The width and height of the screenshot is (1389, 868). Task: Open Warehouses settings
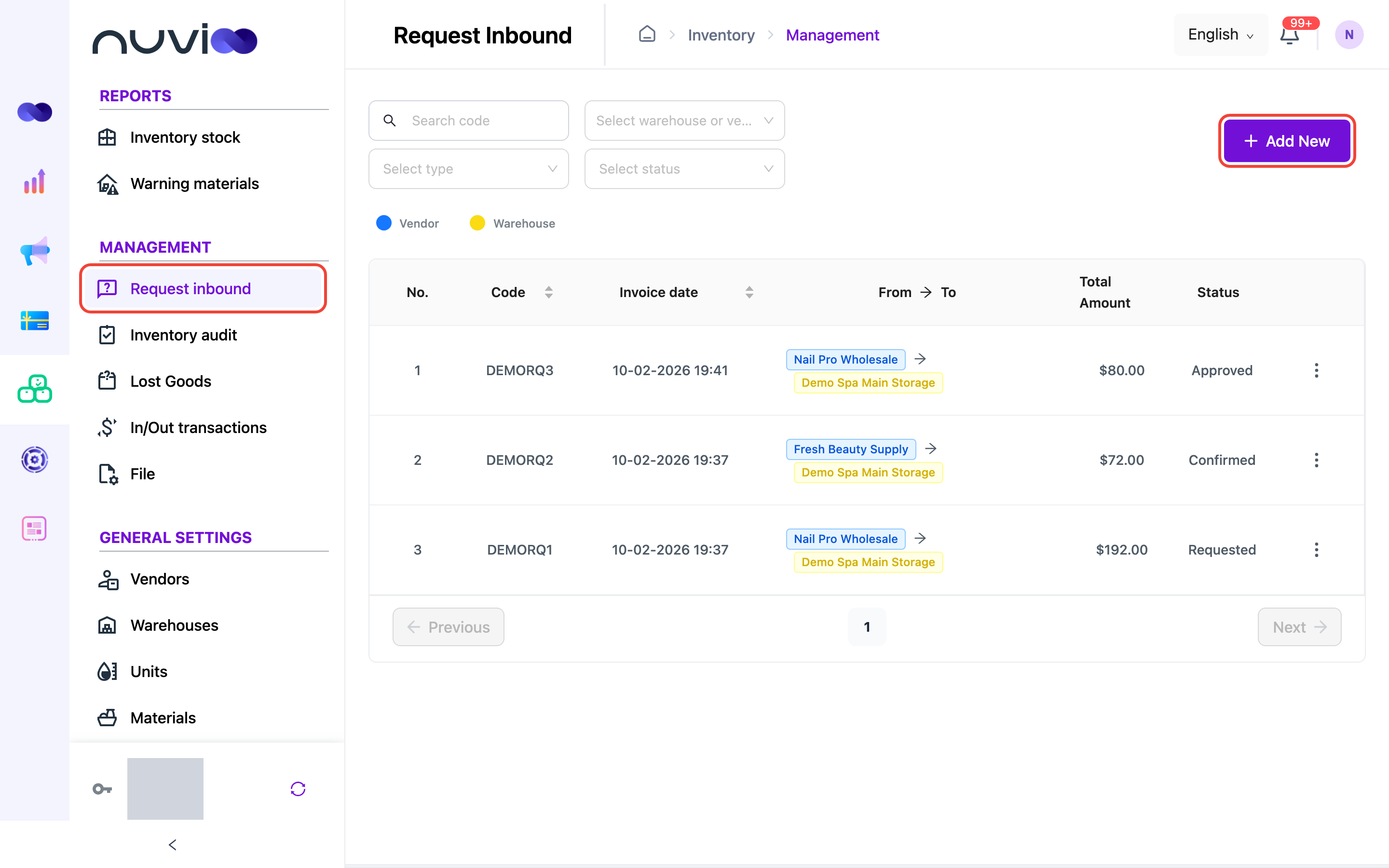pos(174,625)
